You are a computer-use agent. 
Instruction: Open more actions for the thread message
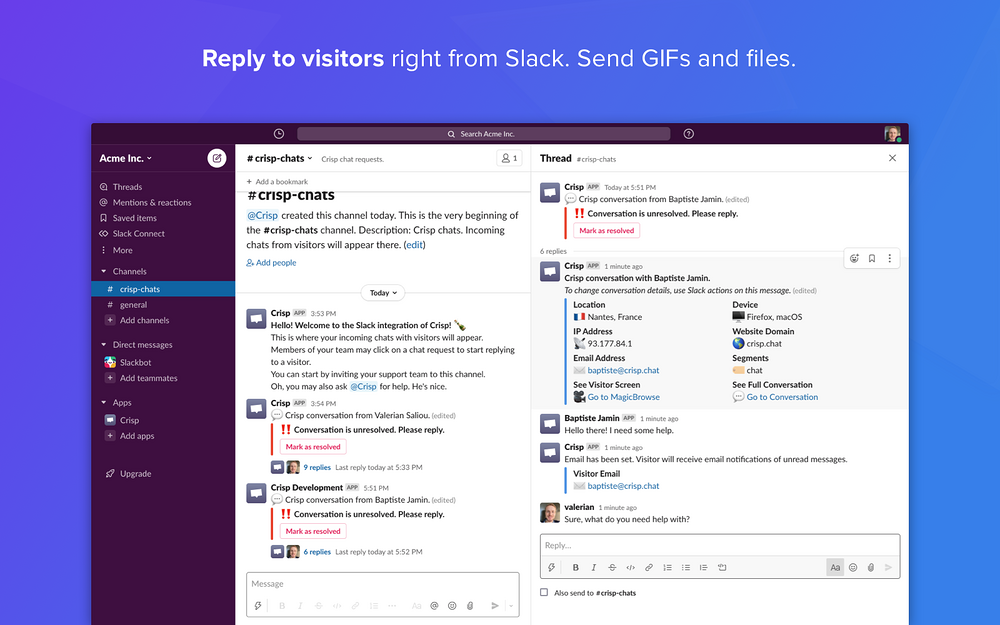[x=890, y=258]
